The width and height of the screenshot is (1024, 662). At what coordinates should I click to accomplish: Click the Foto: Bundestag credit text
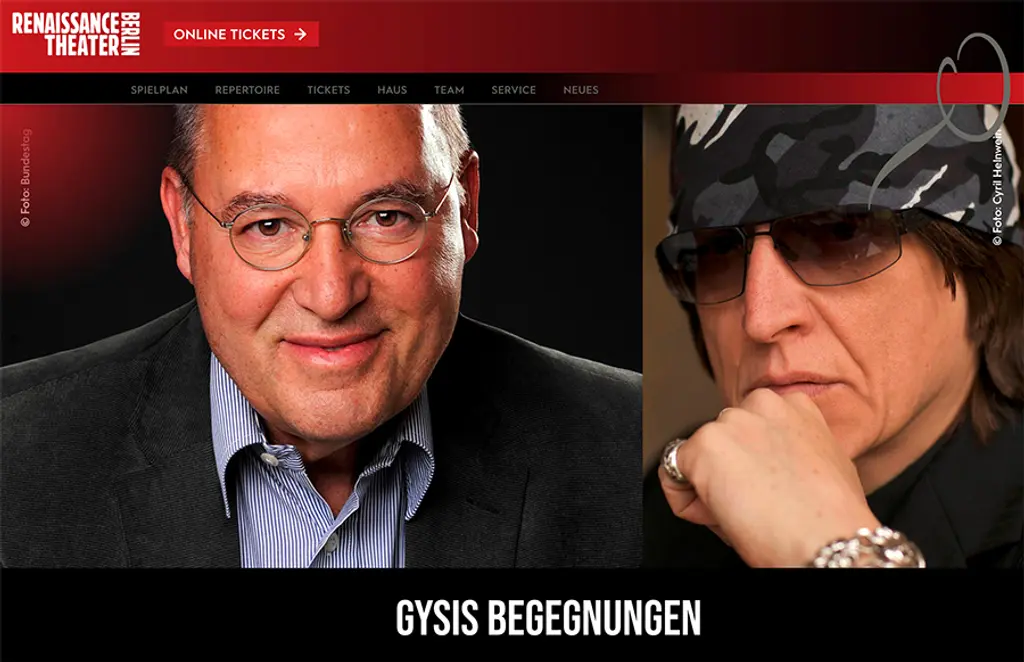click(x=25, y=178)
